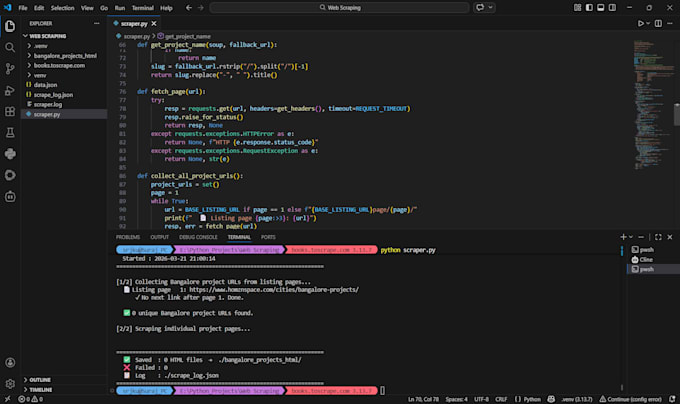Open the Accounts menu icon
This screenshot has height=404, width=680.
(x=10, y=362)
